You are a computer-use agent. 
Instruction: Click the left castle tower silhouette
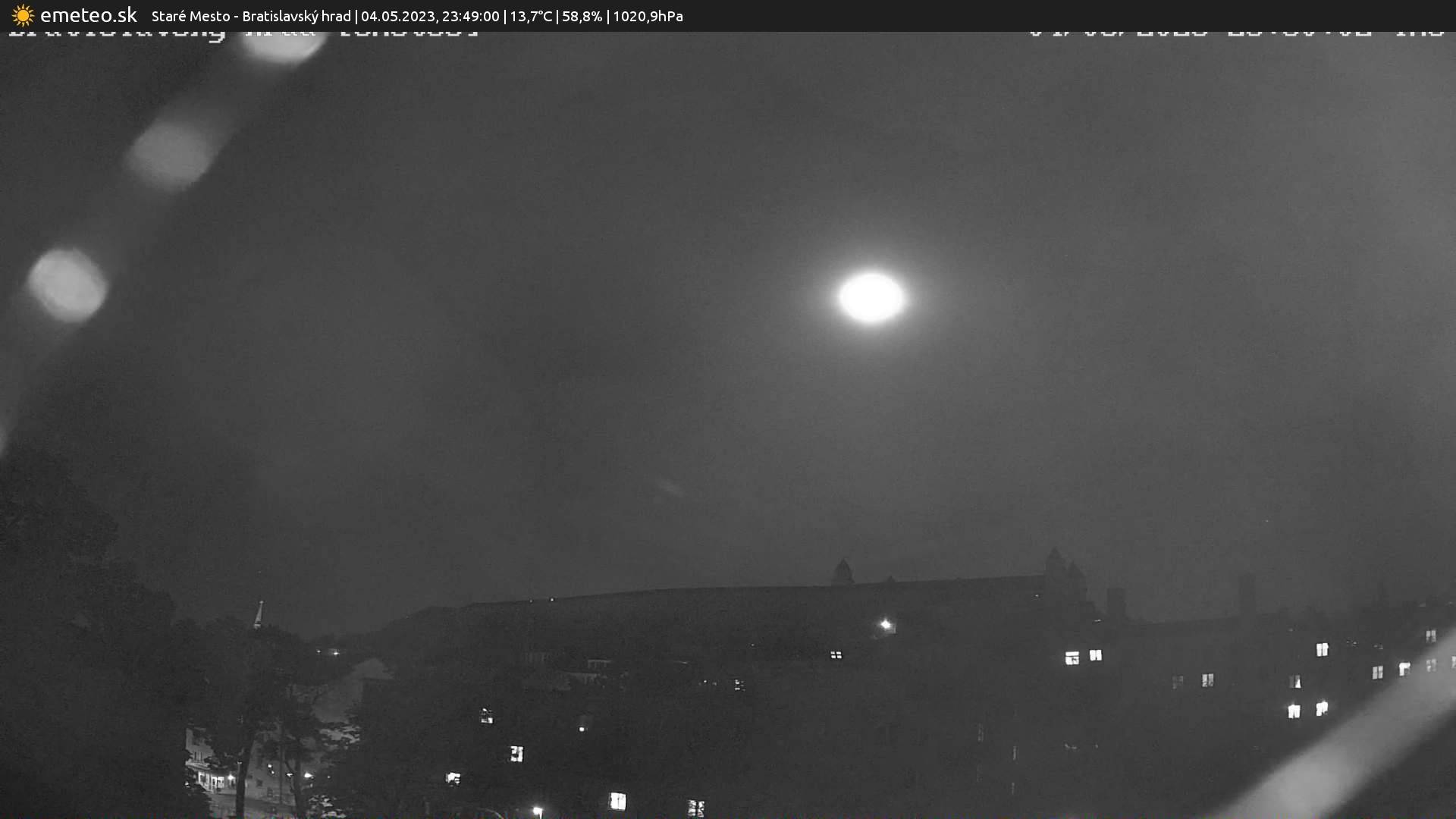click(842, 573)
